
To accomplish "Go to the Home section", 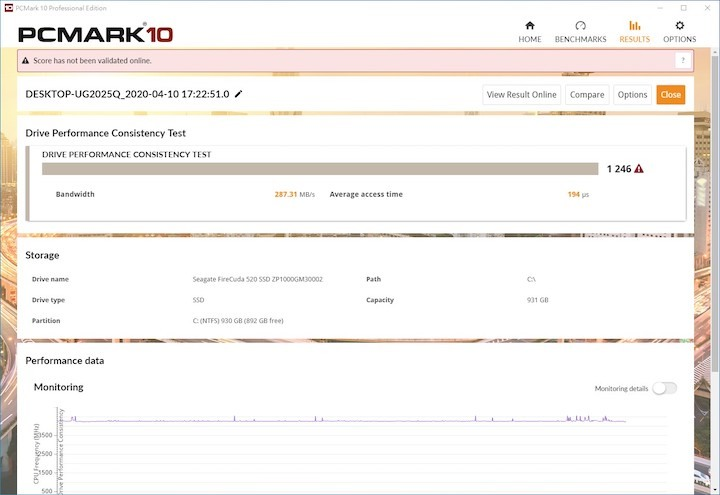I will click(x=530, y=31).
